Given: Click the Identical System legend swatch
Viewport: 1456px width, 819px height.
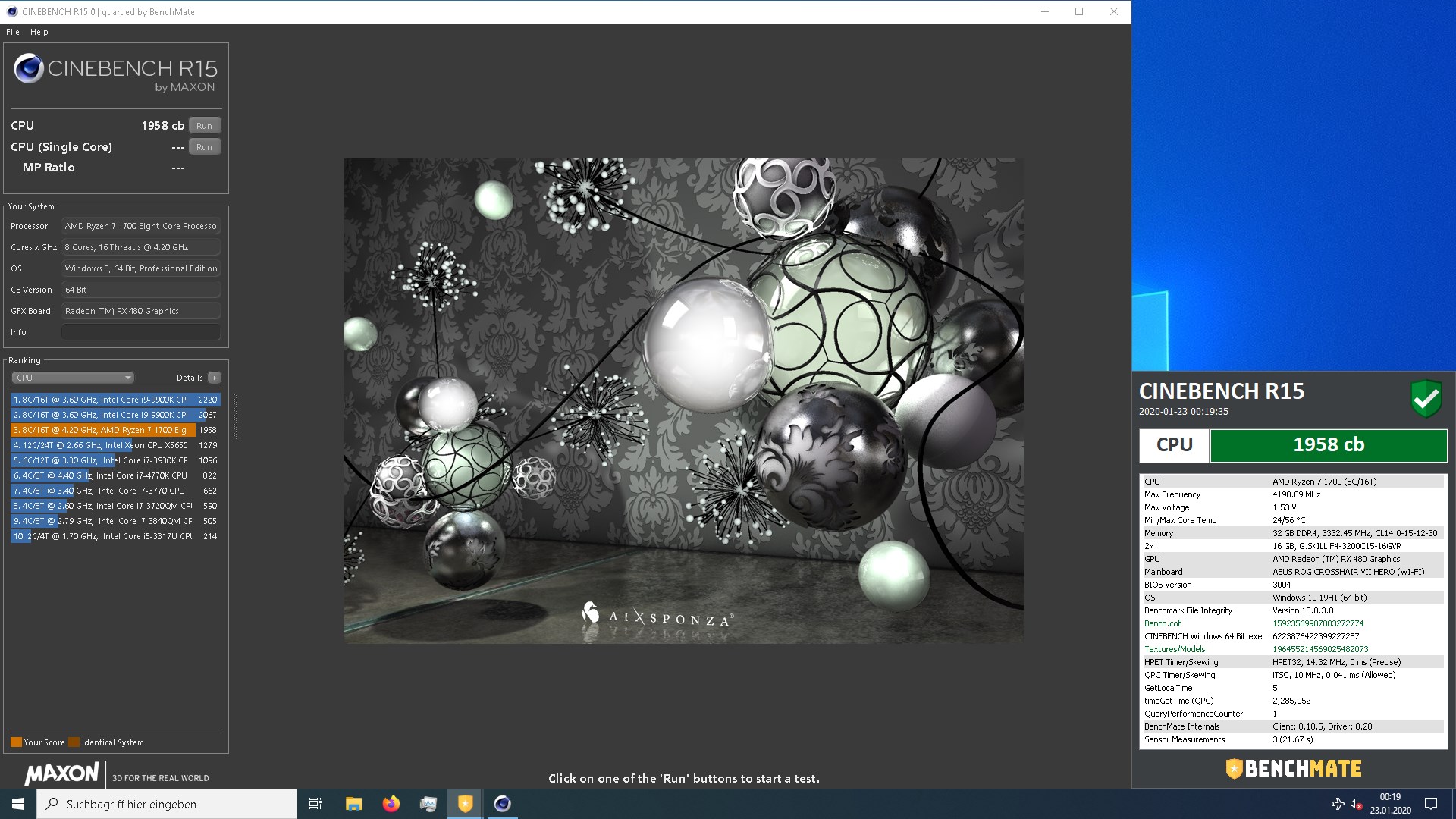Looking at the screenshot, I should click(74, 742).
